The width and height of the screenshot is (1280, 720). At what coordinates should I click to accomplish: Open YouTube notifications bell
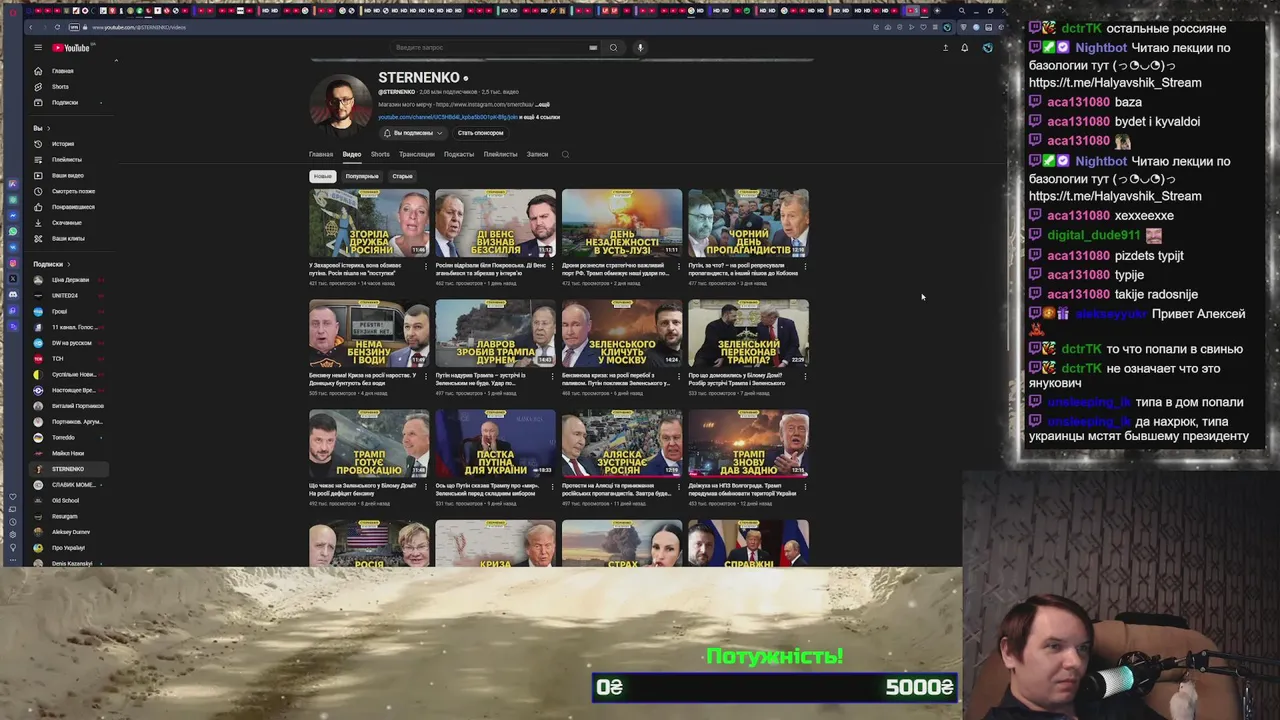pos(965,48)
